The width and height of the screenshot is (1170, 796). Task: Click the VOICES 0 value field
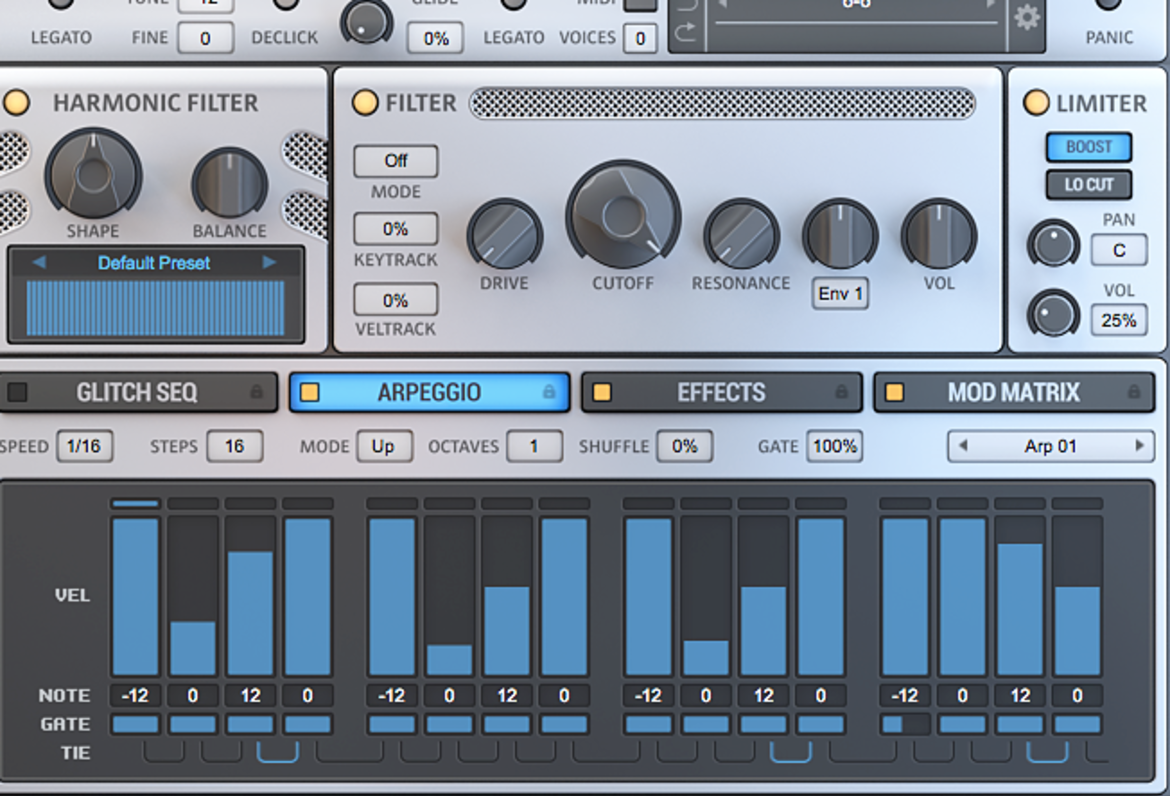(x=639, y=38)
